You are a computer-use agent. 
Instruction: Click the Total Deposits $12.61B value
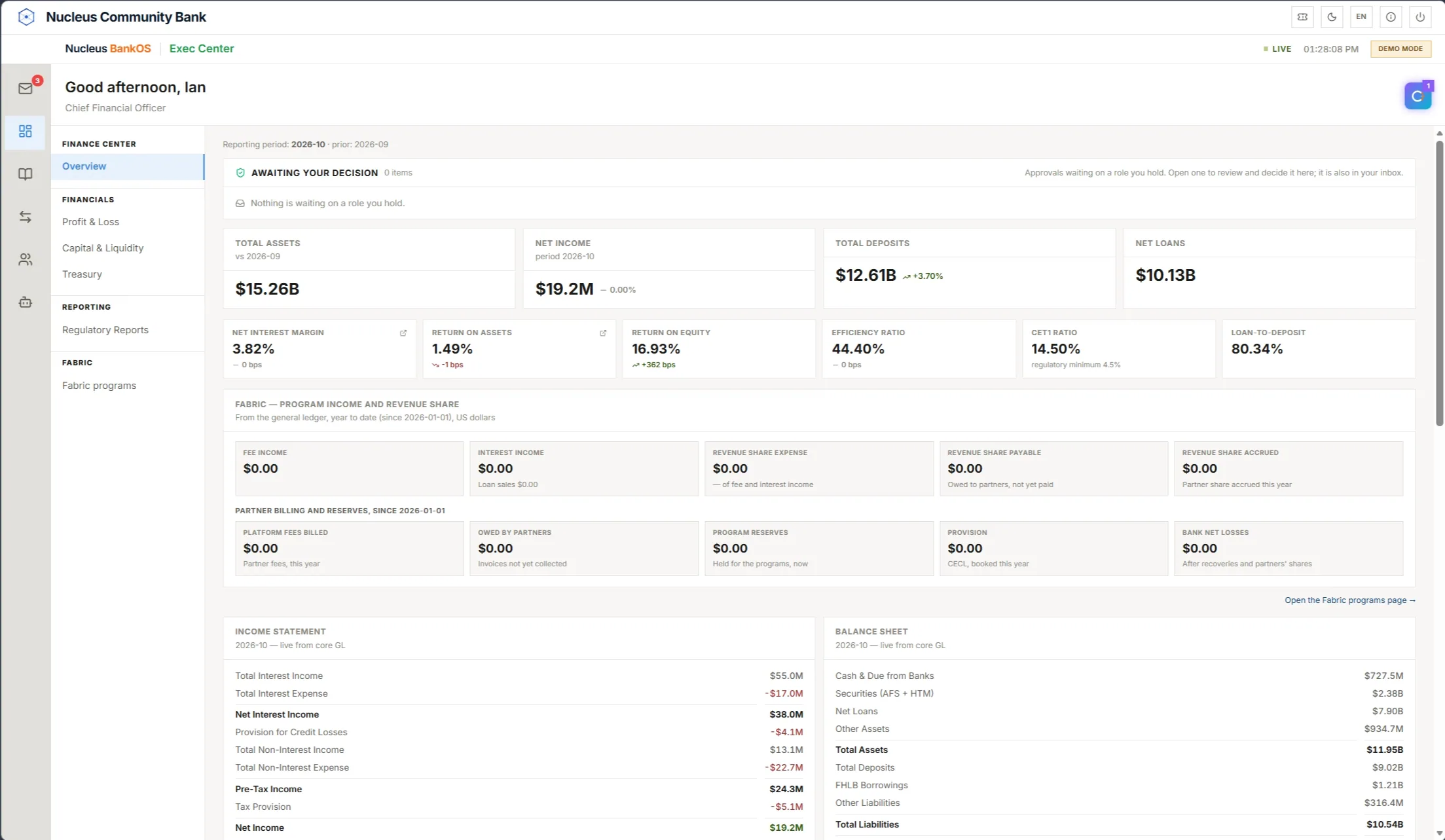click(x=866, y=276)
